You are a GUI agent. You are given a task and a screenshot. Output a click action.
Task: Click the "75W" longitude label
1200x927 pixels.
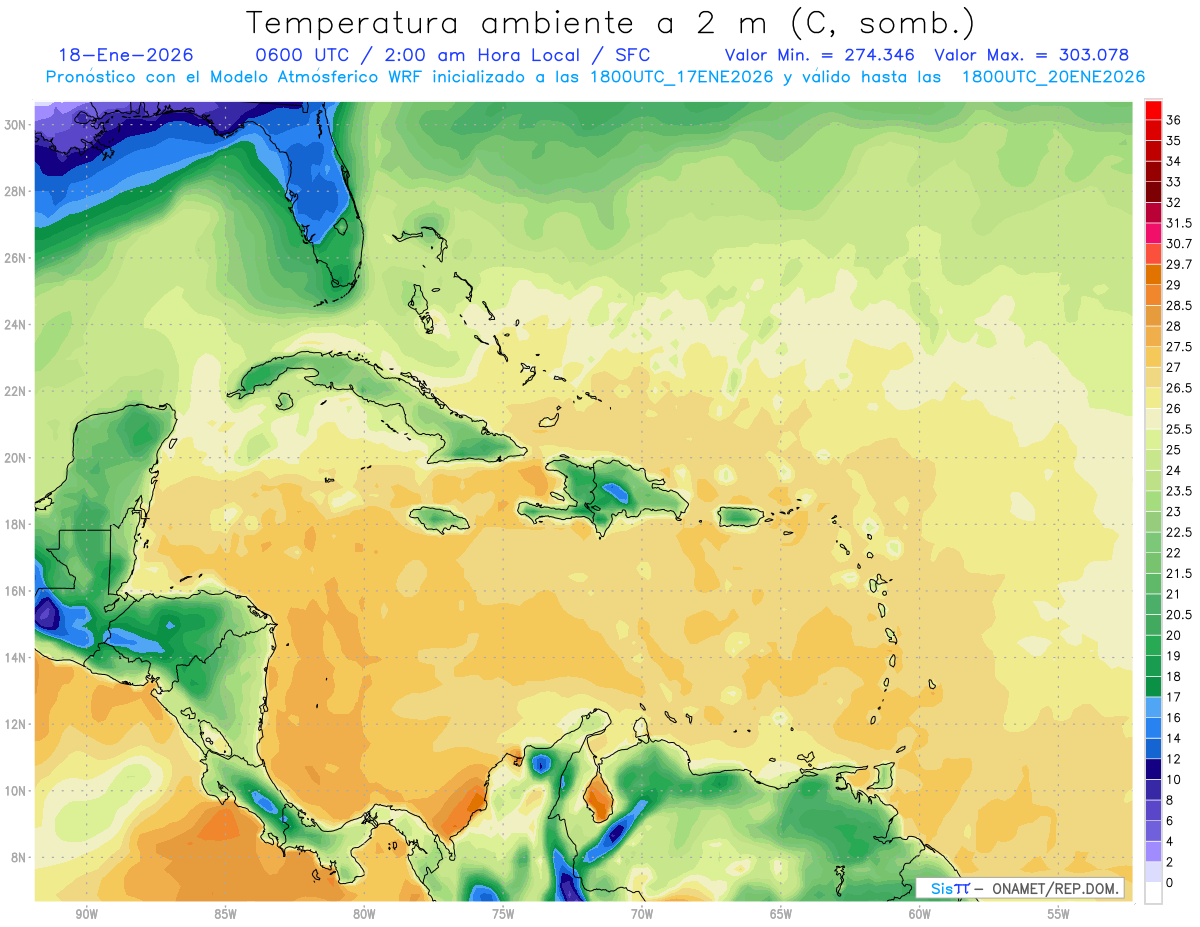[503, 914]
